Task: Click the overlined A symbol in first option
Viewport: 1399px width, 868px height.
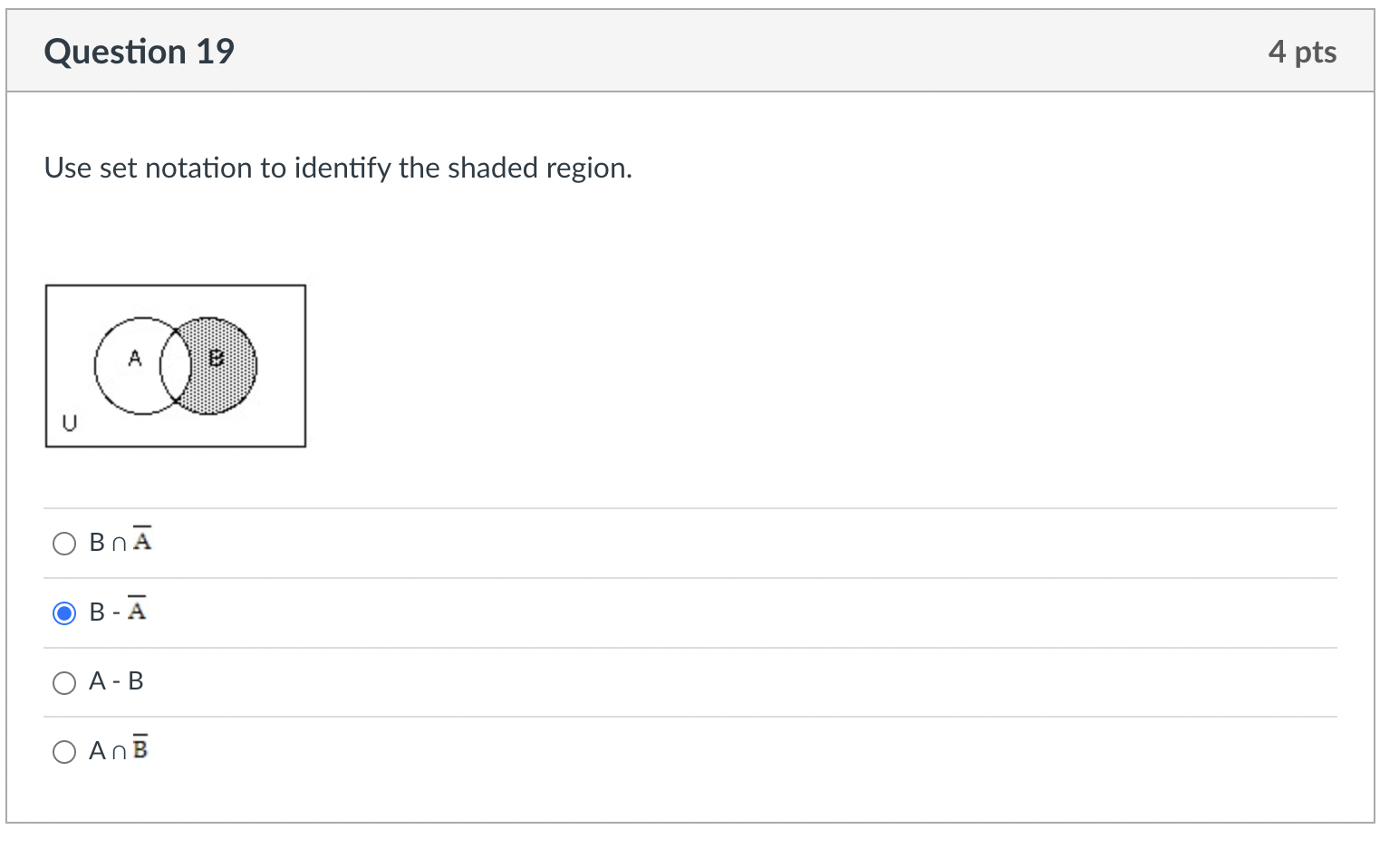Action: coord(142,538)
